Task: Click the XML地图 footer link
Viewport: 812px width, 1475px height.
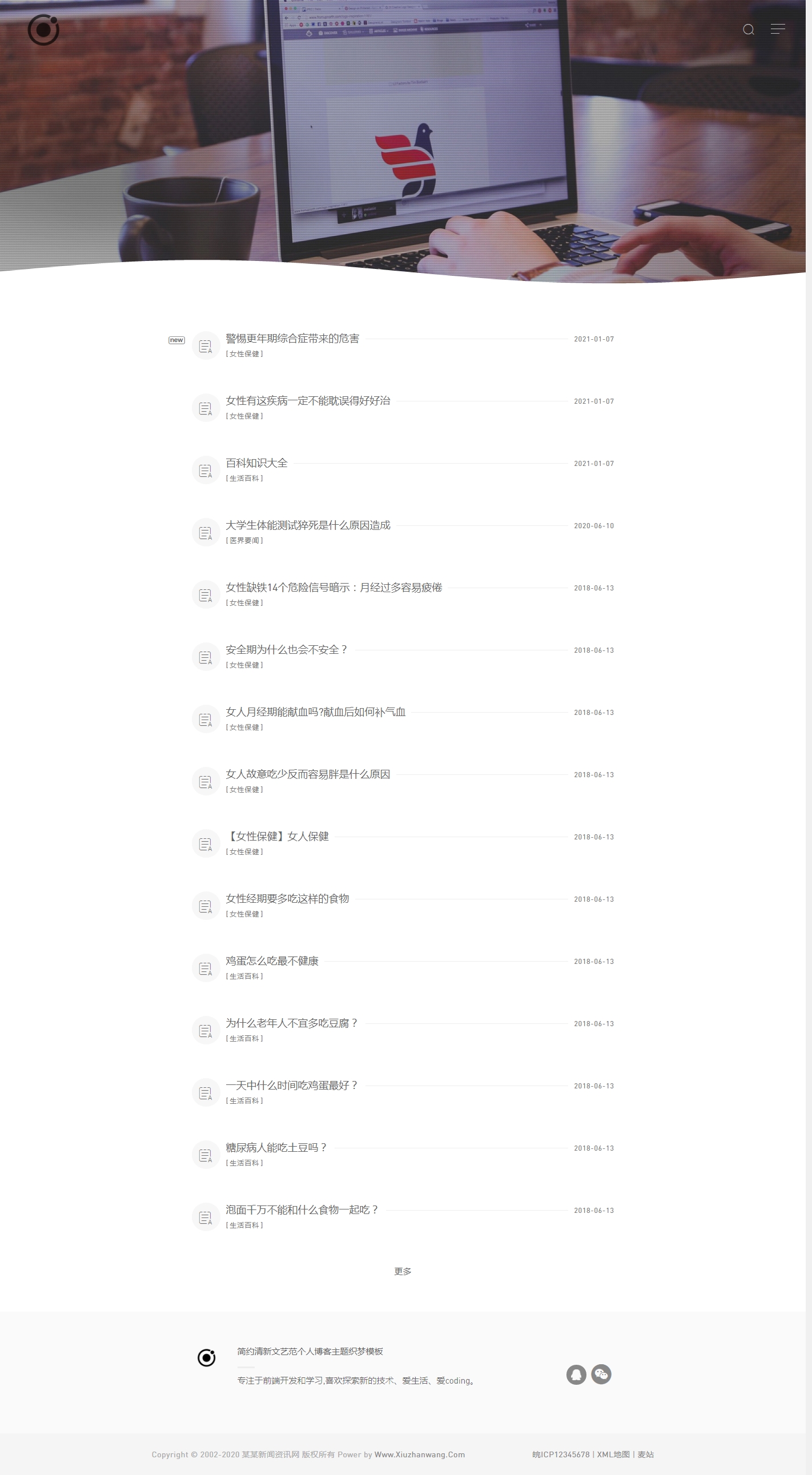Action: tap(613, 1454)
